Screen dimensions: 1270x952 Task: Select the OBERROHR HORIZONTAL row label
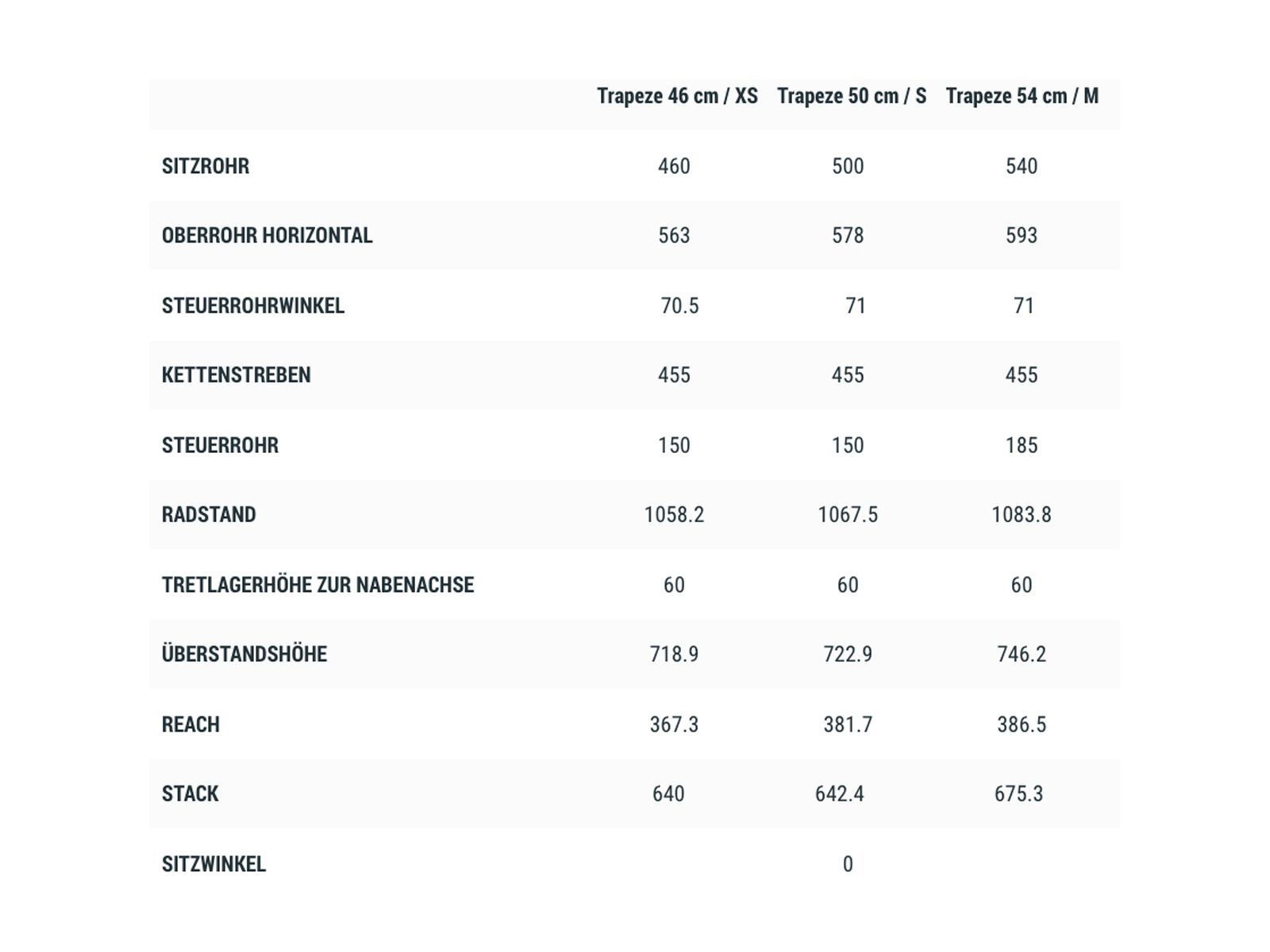coord(267,236)
